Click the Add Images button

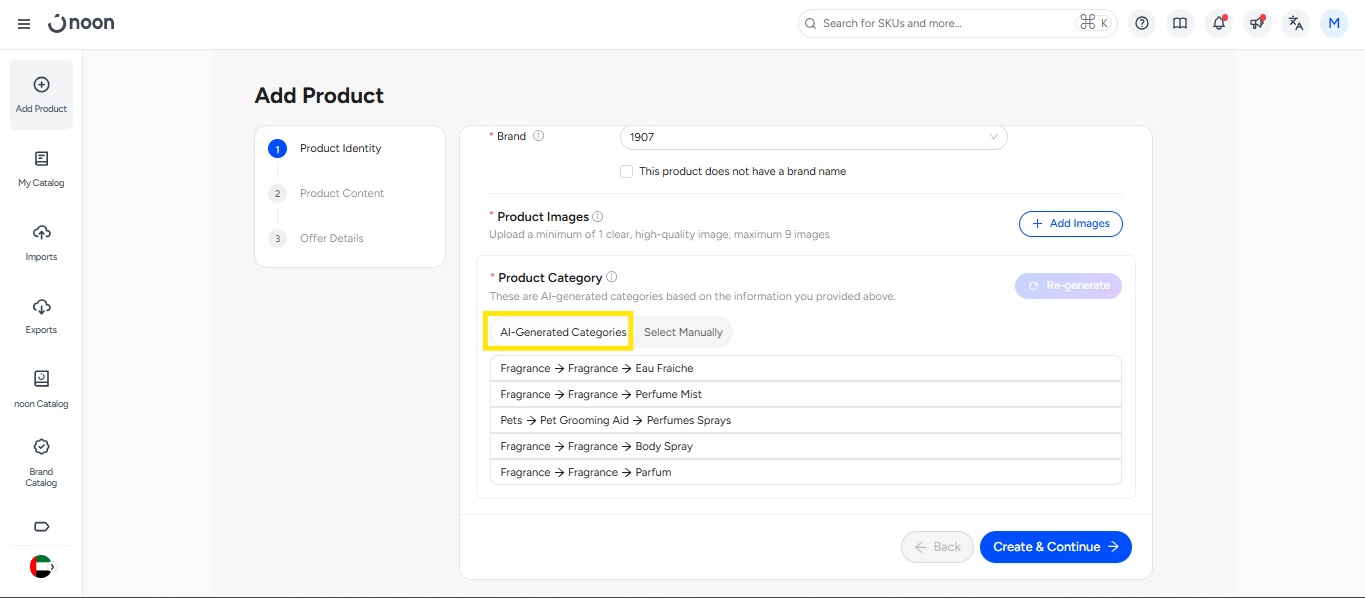click(1070, 224)
